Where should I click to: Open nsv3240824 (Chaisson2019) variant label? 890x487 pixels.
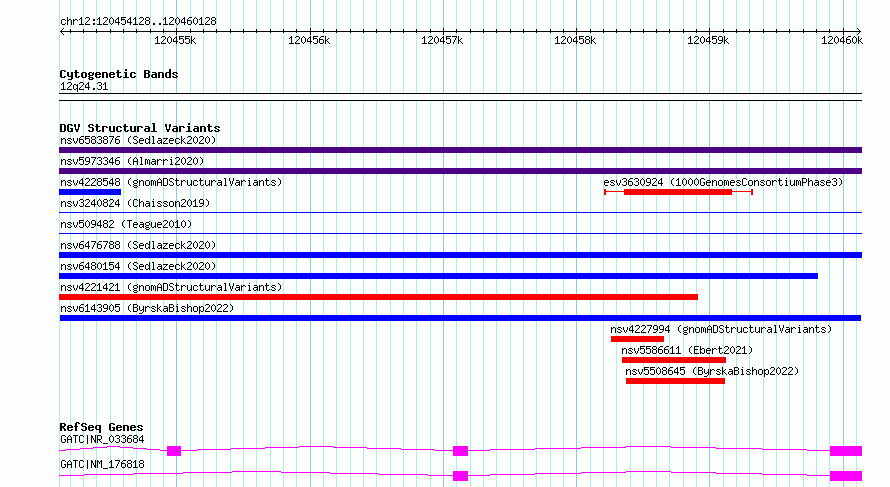pos(135,203)
